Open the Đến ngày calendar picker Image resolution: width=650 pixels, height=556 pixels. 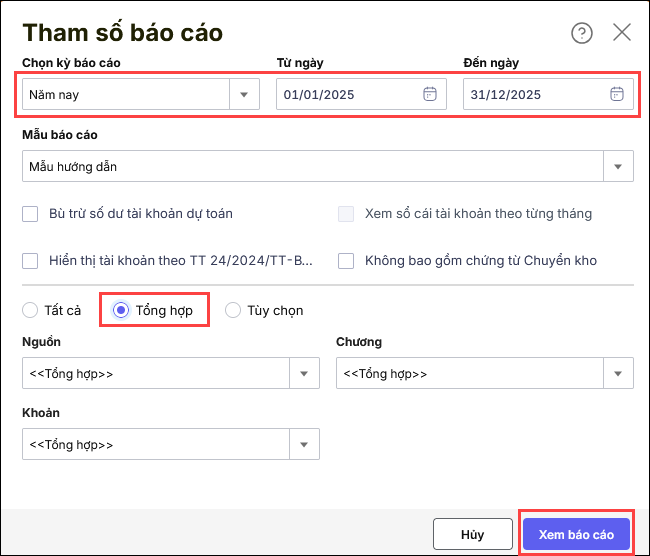coord(617,95)
